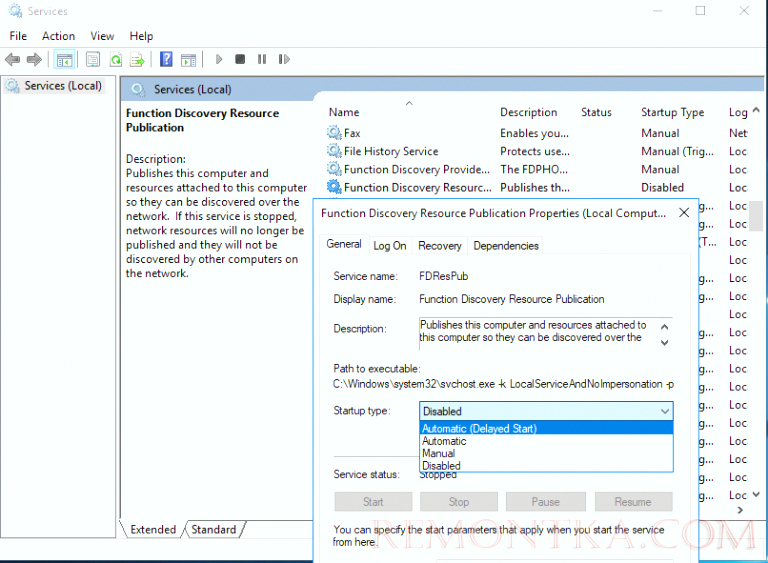Open the Action menu
768x563 pixels.
point(58,36)
